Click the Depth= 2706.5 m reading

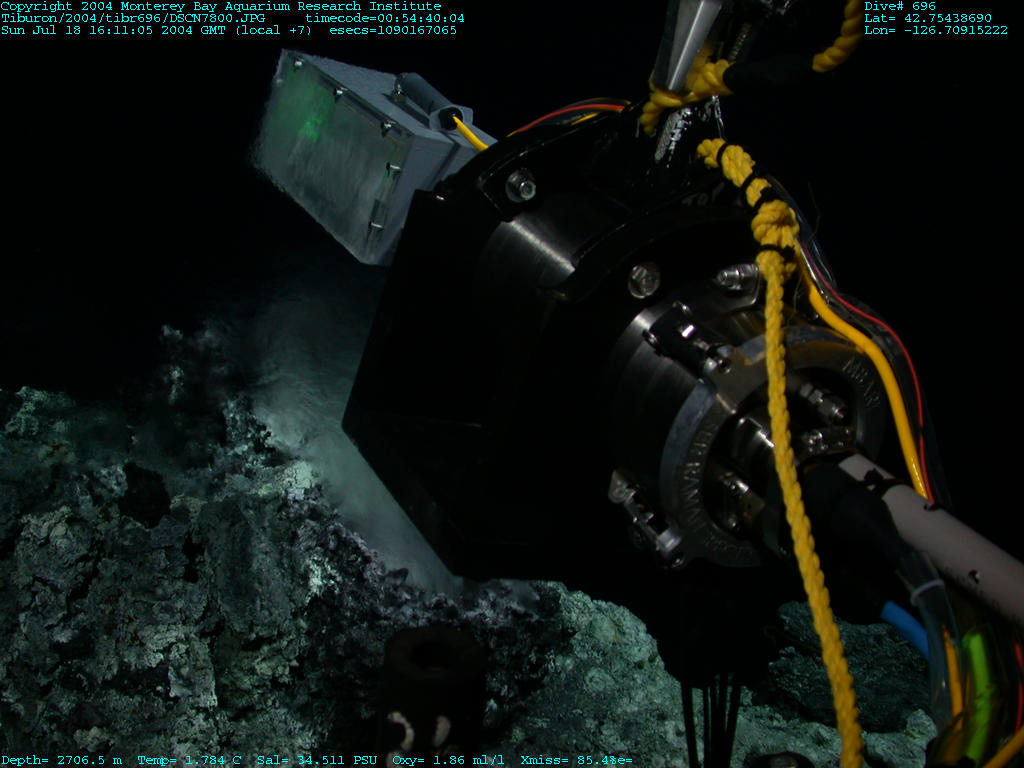coord(61,760)
